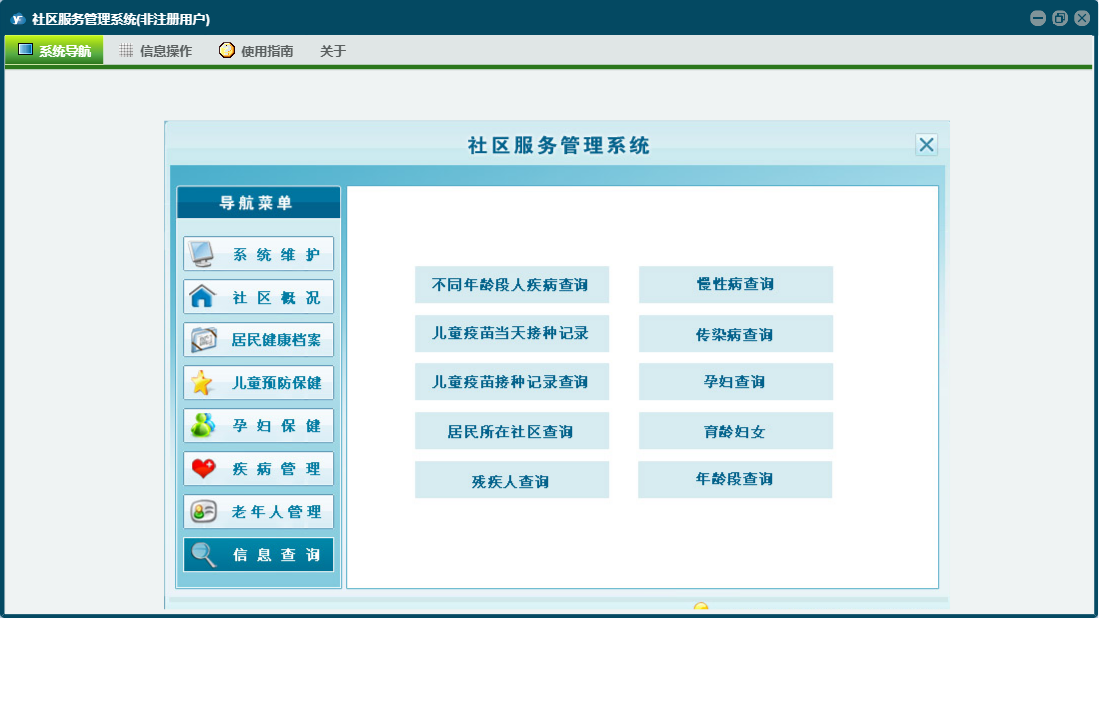Click the blue house icon for 社区概况
The height and width of the screenshot is (723, 1099).
coord(202,296)
